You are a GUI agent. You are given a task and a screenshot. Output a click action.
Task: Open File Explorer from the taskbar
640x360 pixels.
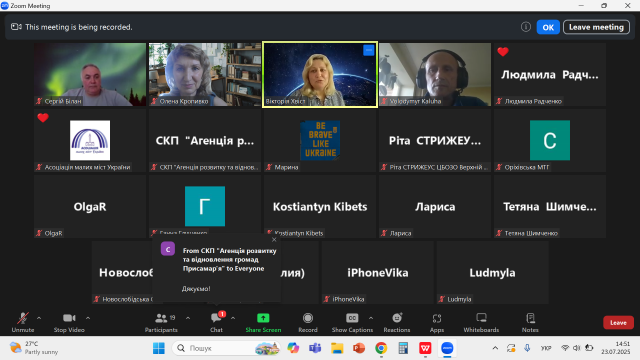coord(337,348)
